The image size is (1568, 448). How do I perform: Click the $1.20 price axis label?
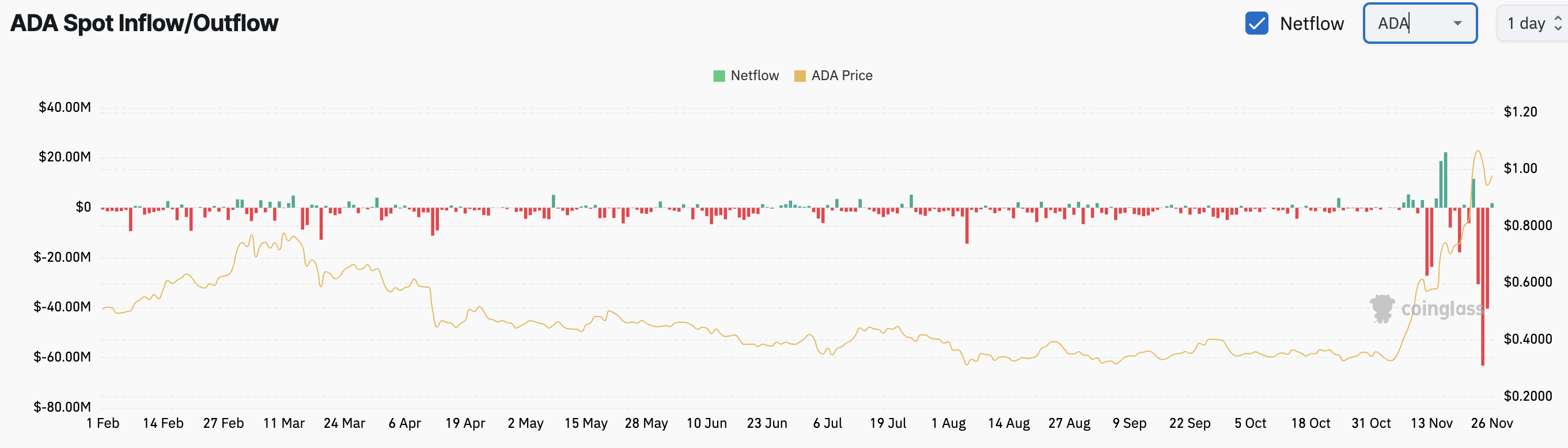click(x=1520, y=112)
